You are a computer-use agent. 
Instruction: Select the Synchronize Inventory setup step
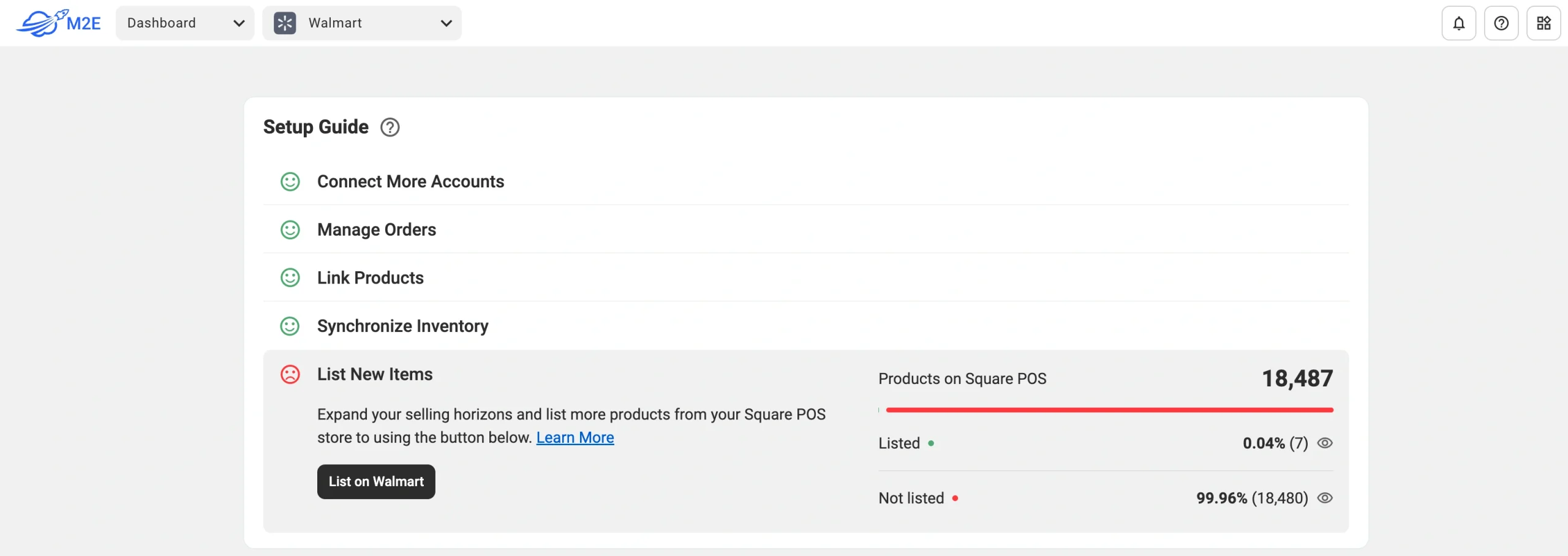pyautogui.click(x=402, y=326)
